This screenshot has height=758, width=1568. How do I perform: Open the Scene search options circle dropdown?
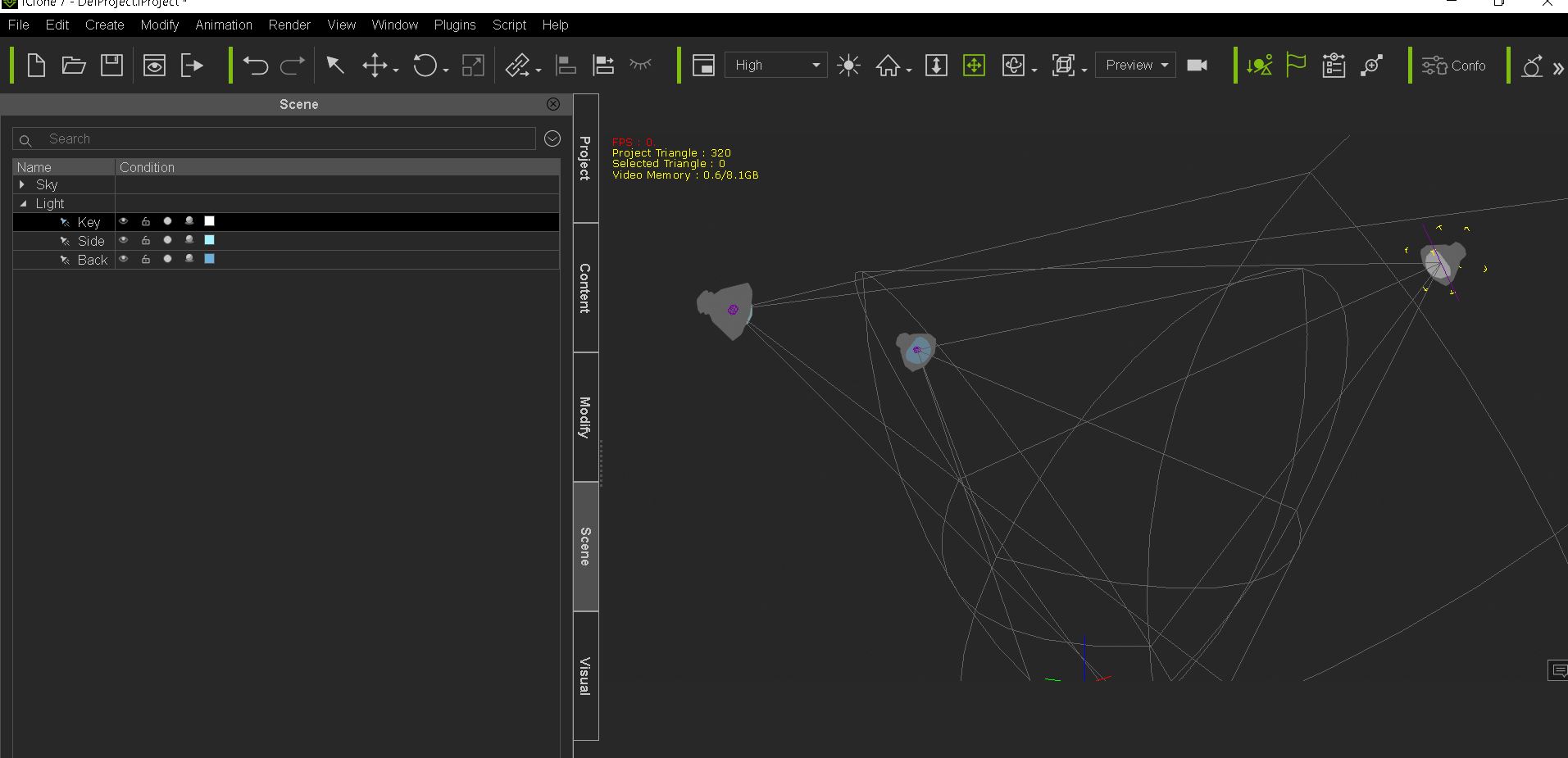click(552, 138)
